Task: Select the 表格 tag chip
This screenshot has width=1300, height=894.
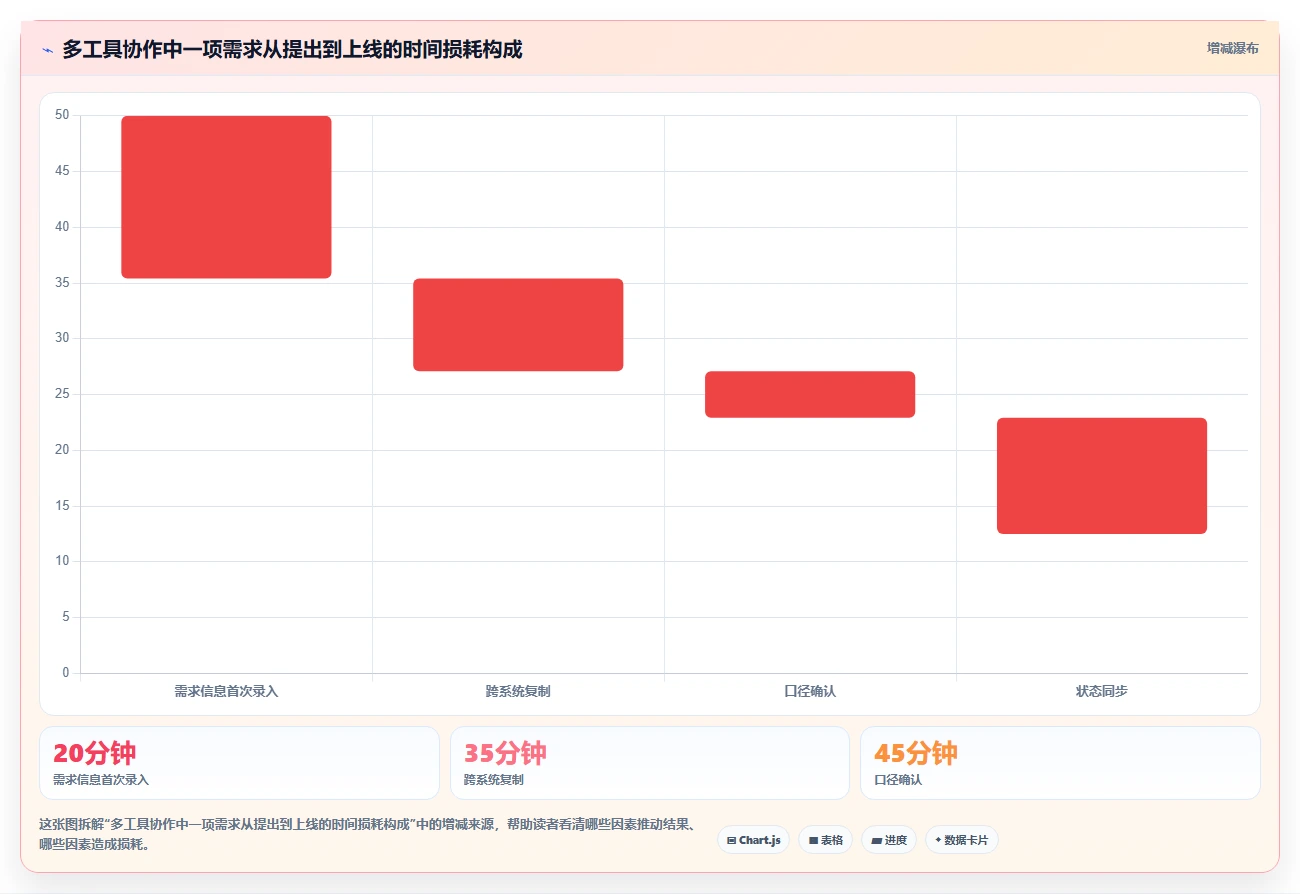Action: [x=825, y=840]
